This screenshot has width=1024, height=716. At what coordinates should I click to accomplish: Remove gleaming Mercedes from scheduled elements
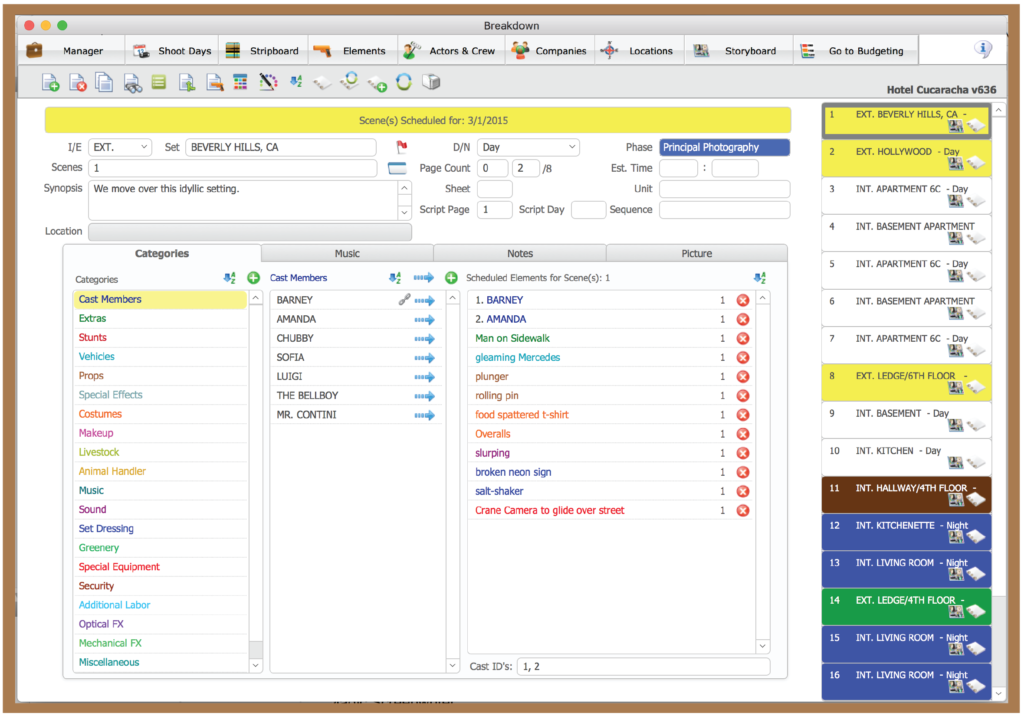743,357
